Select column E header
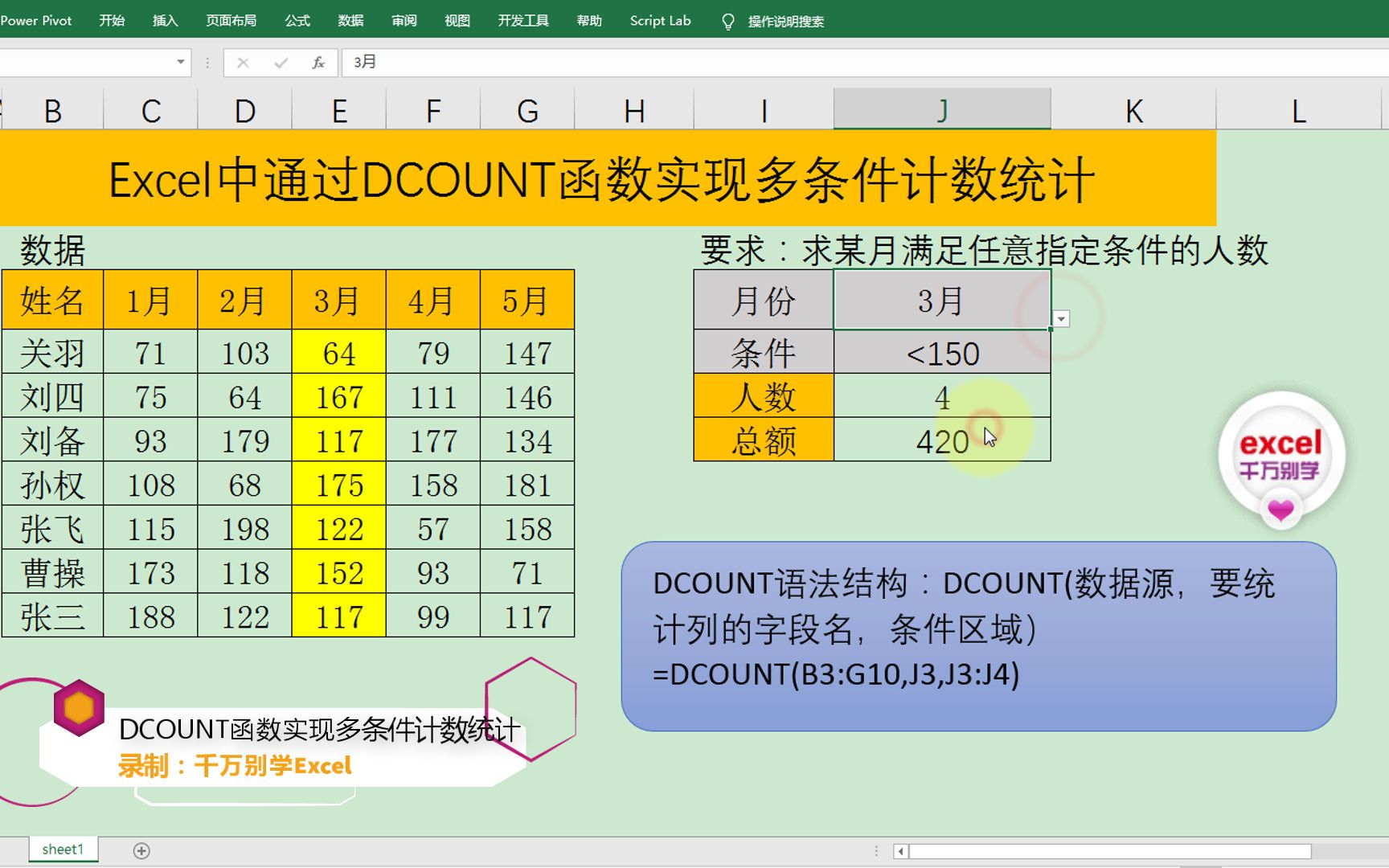The image size is (1389, 868). (338, 110)
